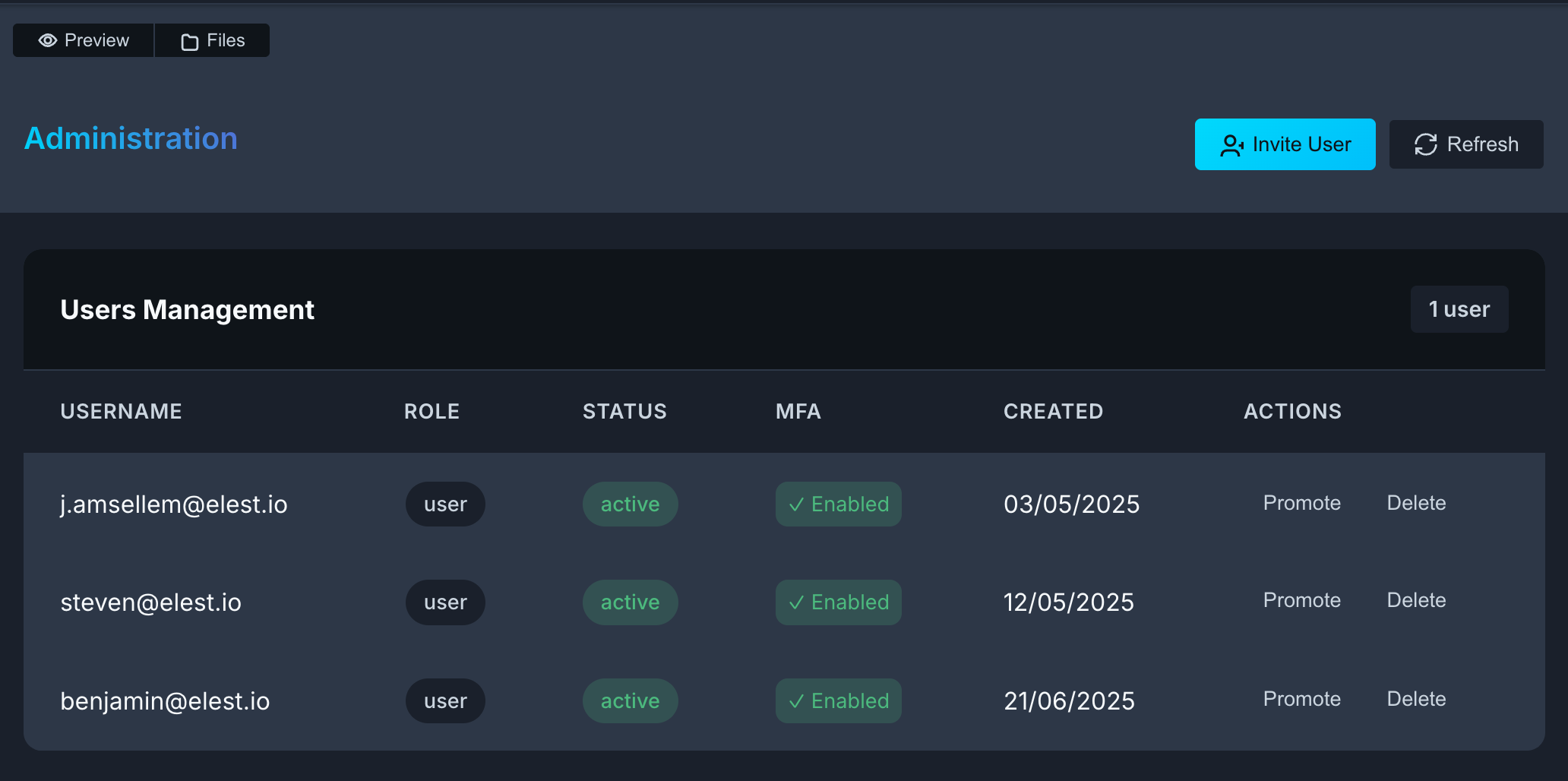Toggle the active status for j.amsellem@elest.io
This screenshot has height=781, width=1568.
tap(630, 504)
